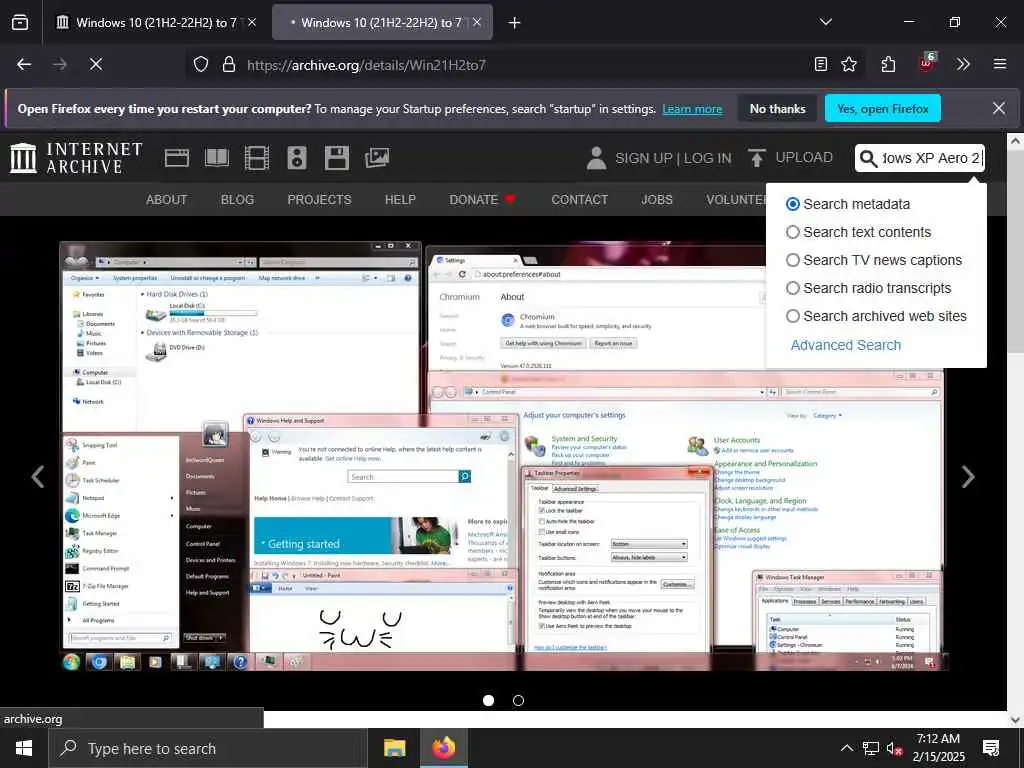This screenshot has height=768, width=1024.
Task: Show next screenshot with right chevron
Action: click(x=968, y=477)
